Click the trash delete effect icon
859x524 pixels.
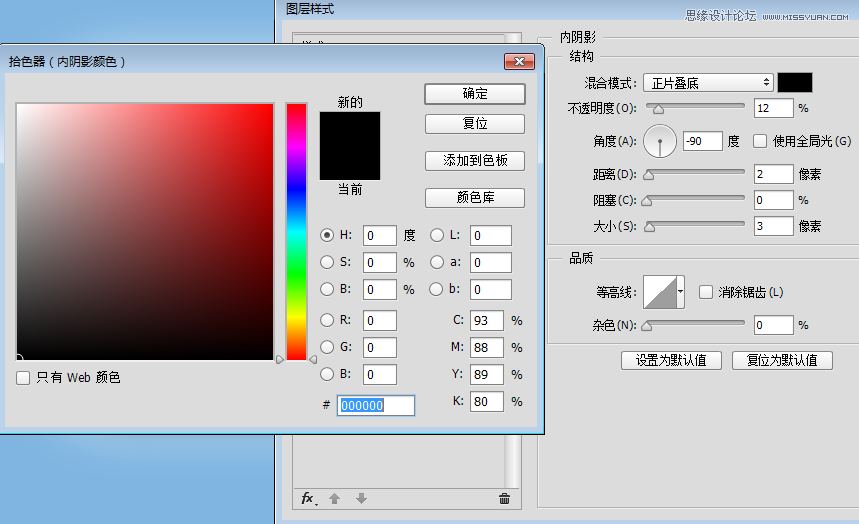[x=504, y=498]
